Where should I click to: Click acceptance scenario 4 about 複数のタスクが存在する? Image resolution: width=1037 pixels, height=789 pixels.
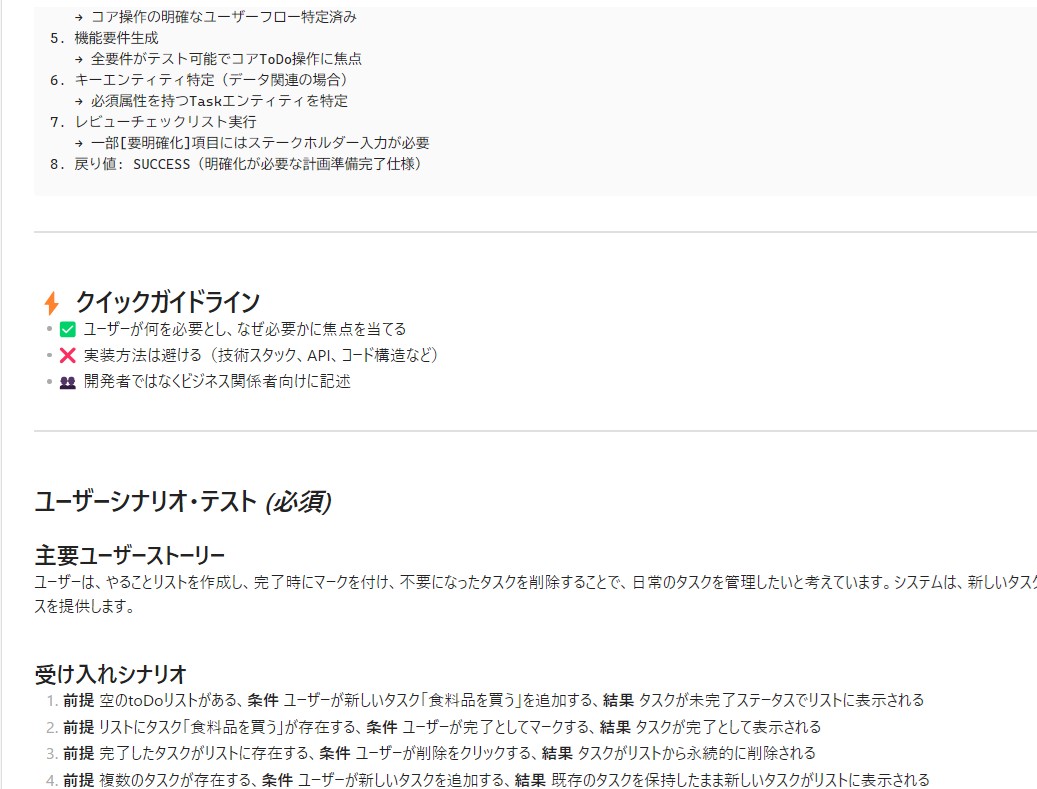[496, 780]
